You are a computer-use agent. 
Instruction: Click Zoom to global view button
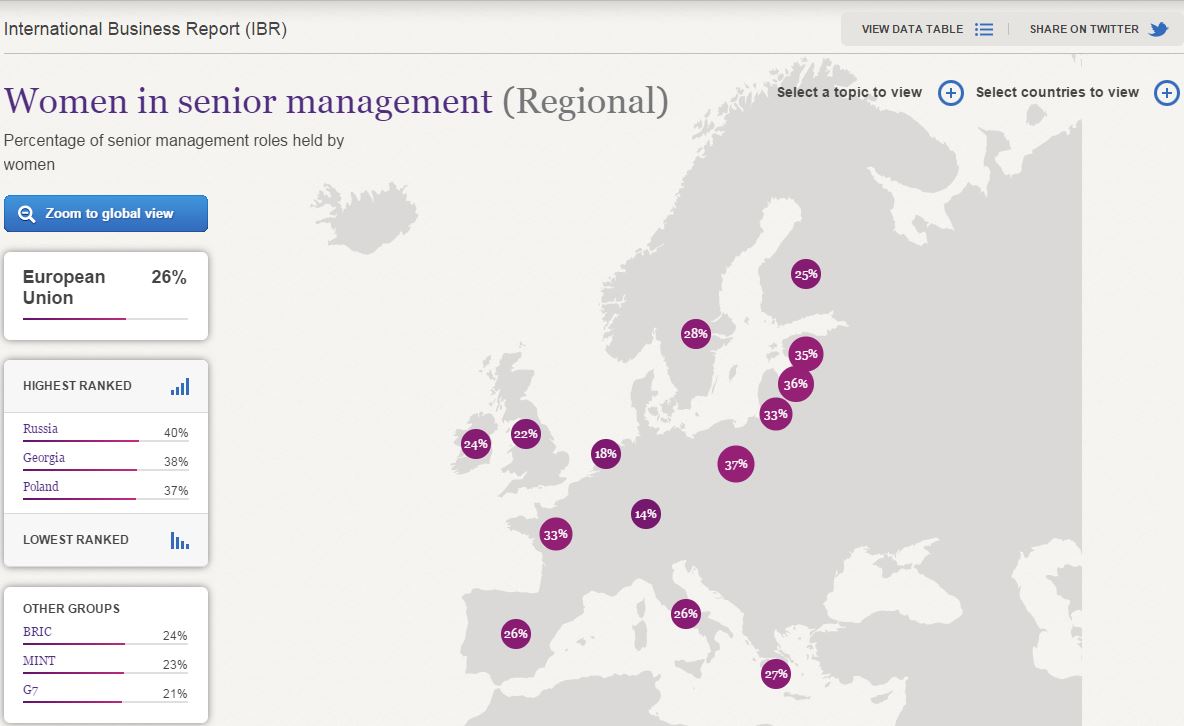click(x=106, y=214)
